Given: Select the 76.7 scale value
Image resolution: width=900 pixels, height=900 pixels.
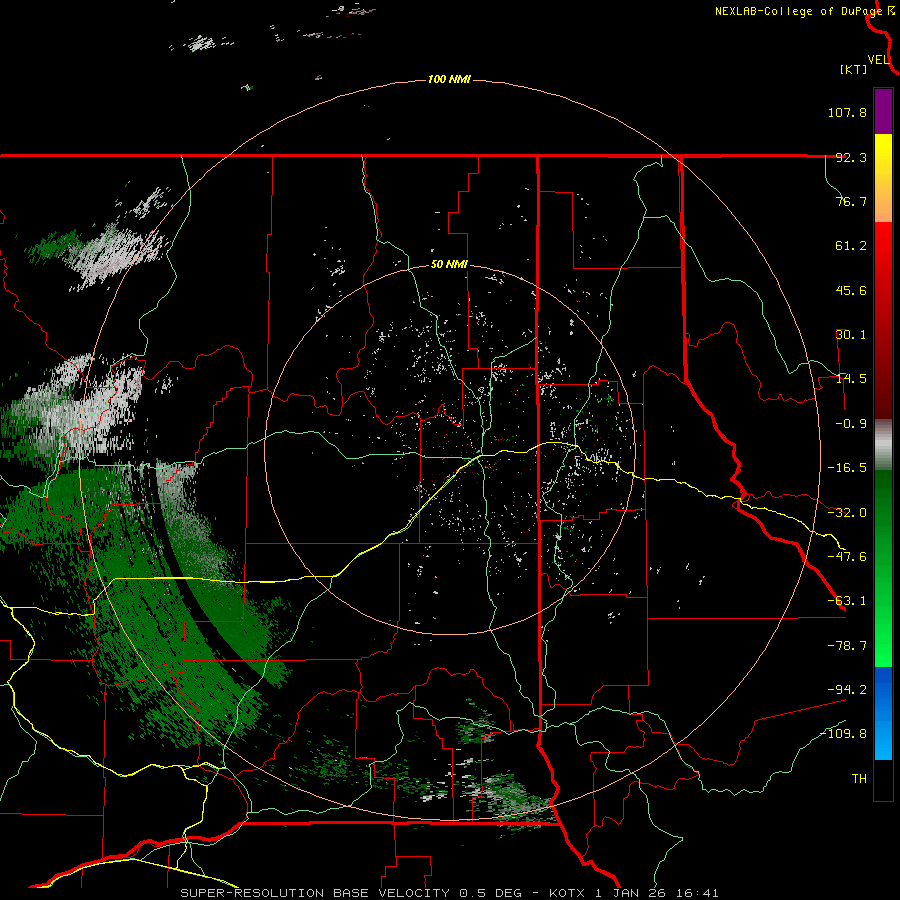Looking at the screenshot, I should click(x=851, y=201).
